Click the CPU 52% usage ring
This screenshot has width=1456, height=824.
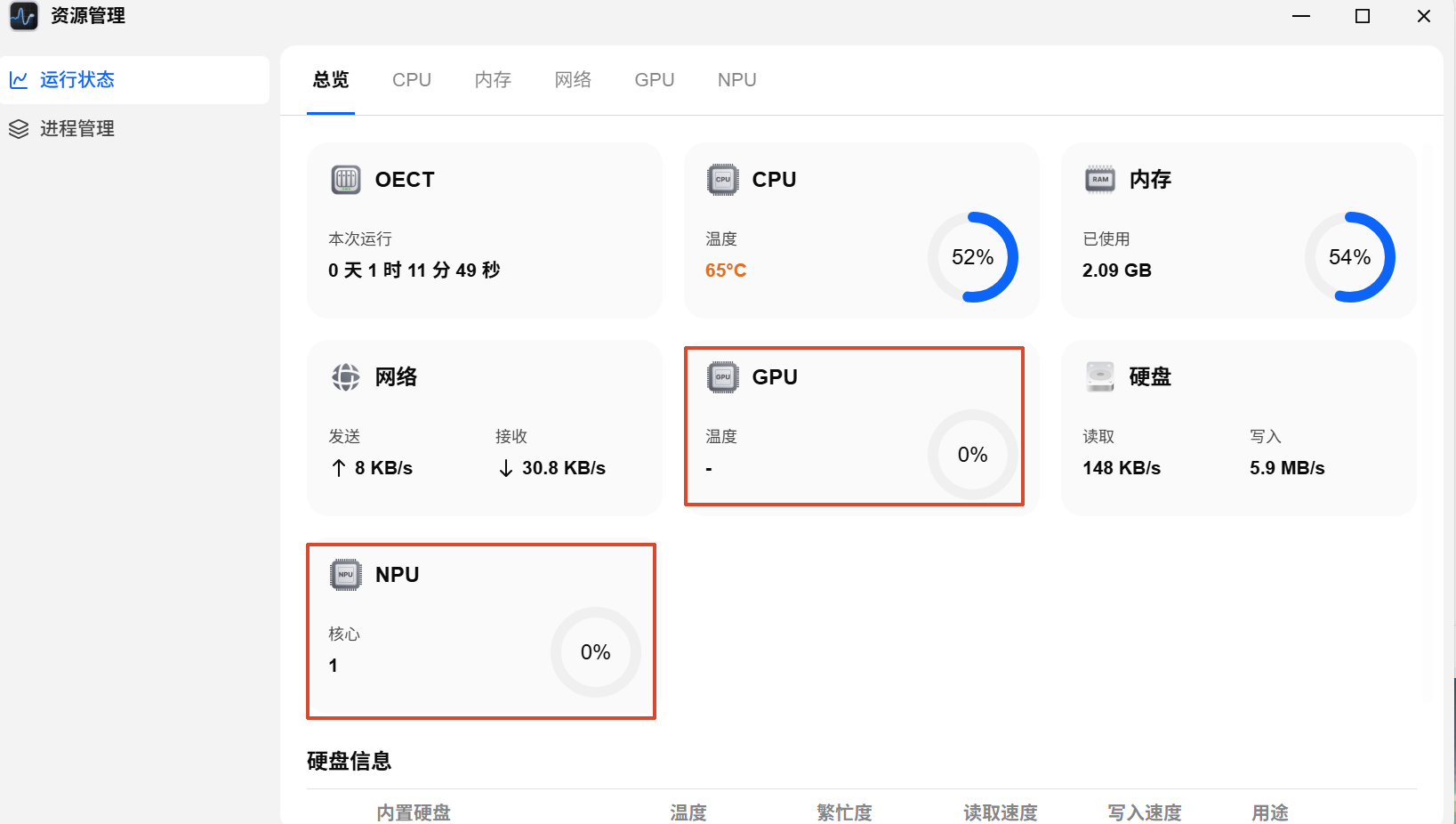973,257
